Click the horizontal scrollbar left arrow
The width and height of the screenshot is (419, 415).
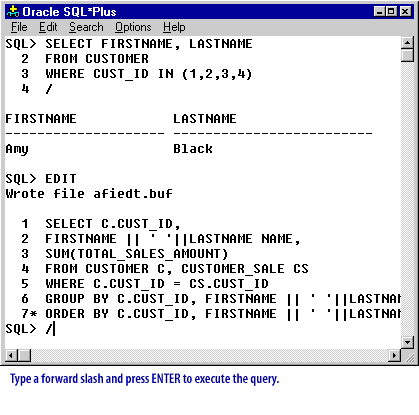[11, 355]
